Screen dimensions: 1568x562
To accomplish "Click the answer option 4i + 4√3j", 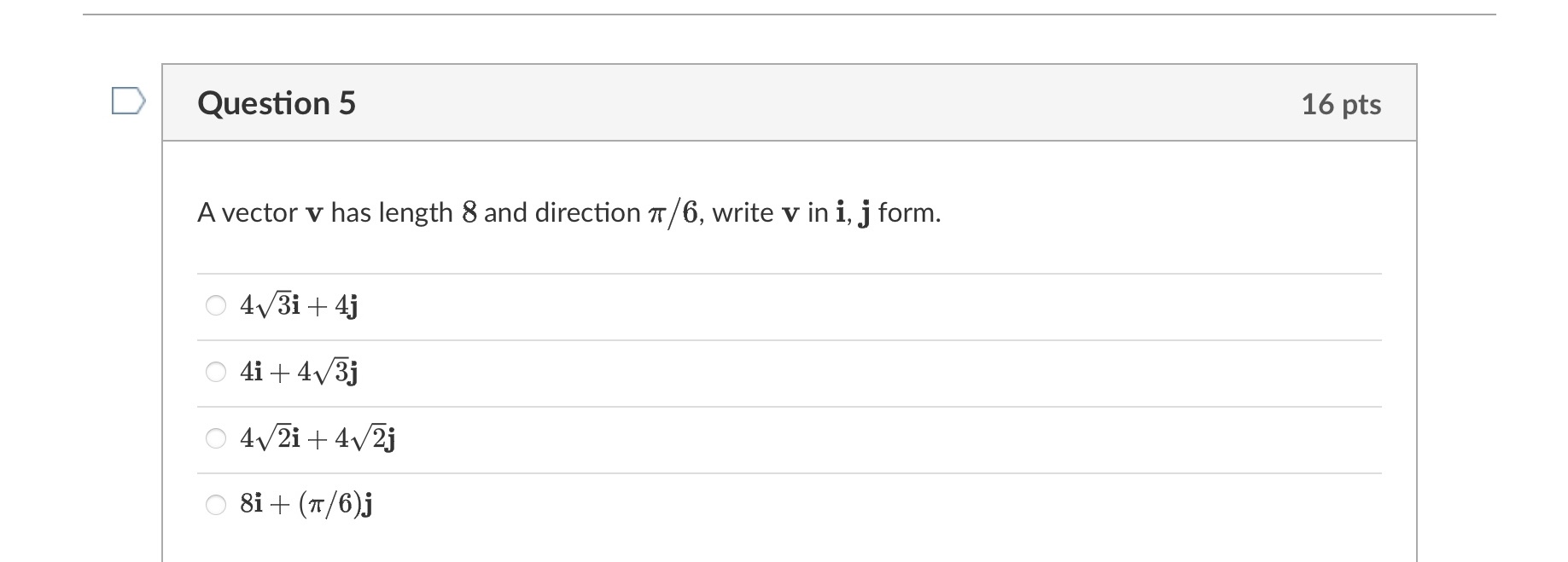I will click(x=297, y=370).
